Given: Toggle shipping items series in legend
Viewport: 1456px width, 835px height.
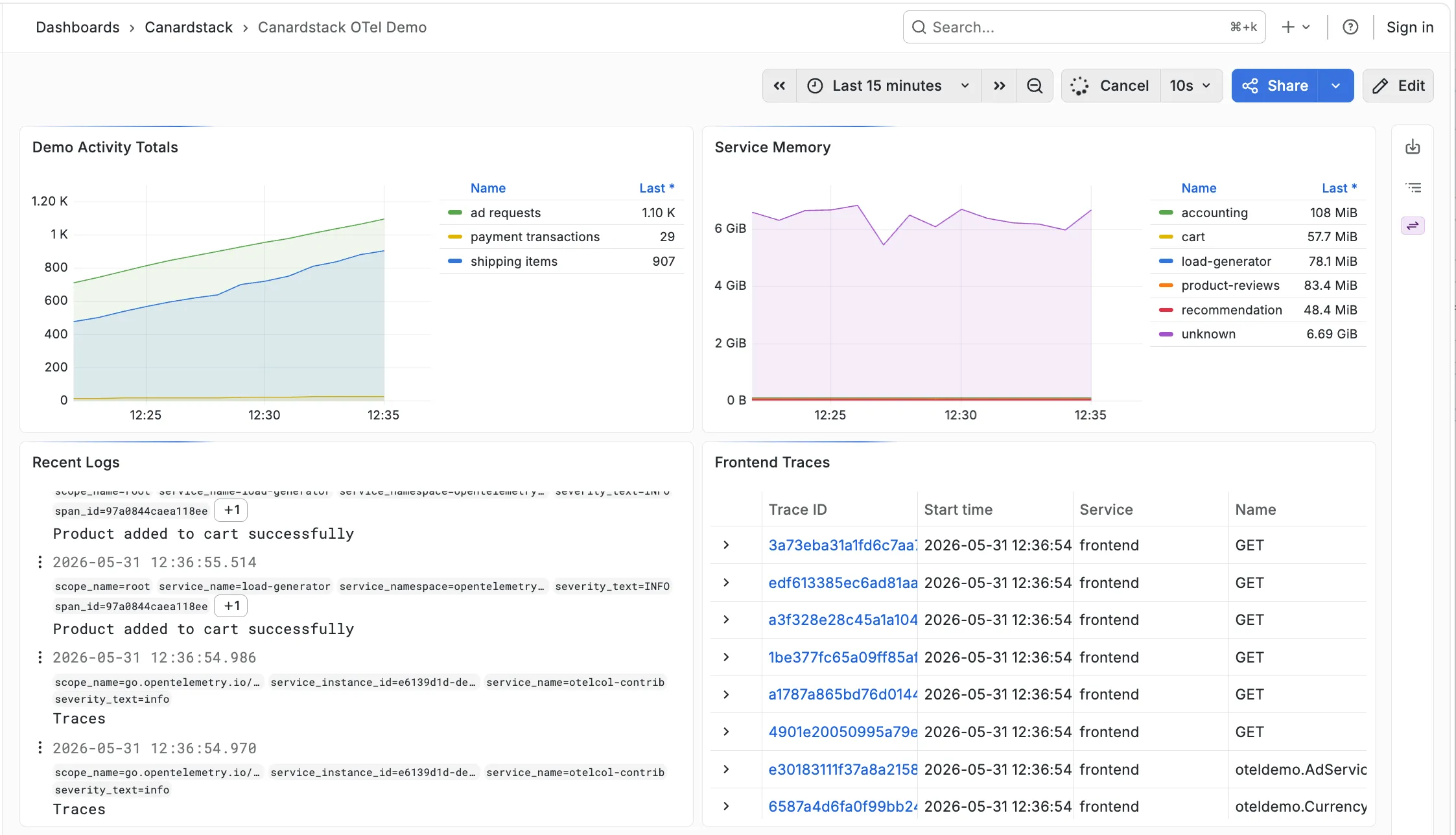Looking at the screenshot, I should pyautogui.click(x=514, y=261).
